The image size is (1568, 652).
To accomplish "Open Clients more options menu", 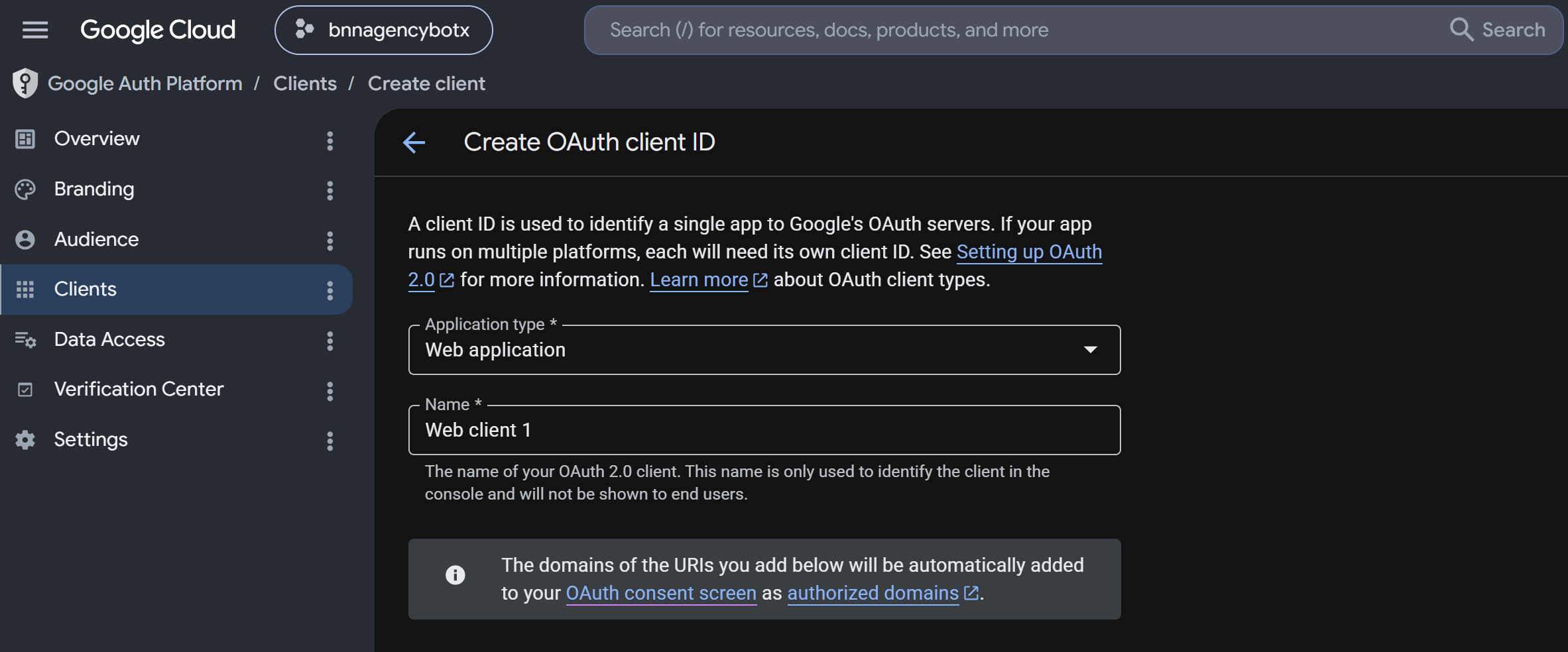I will point(330,291).
